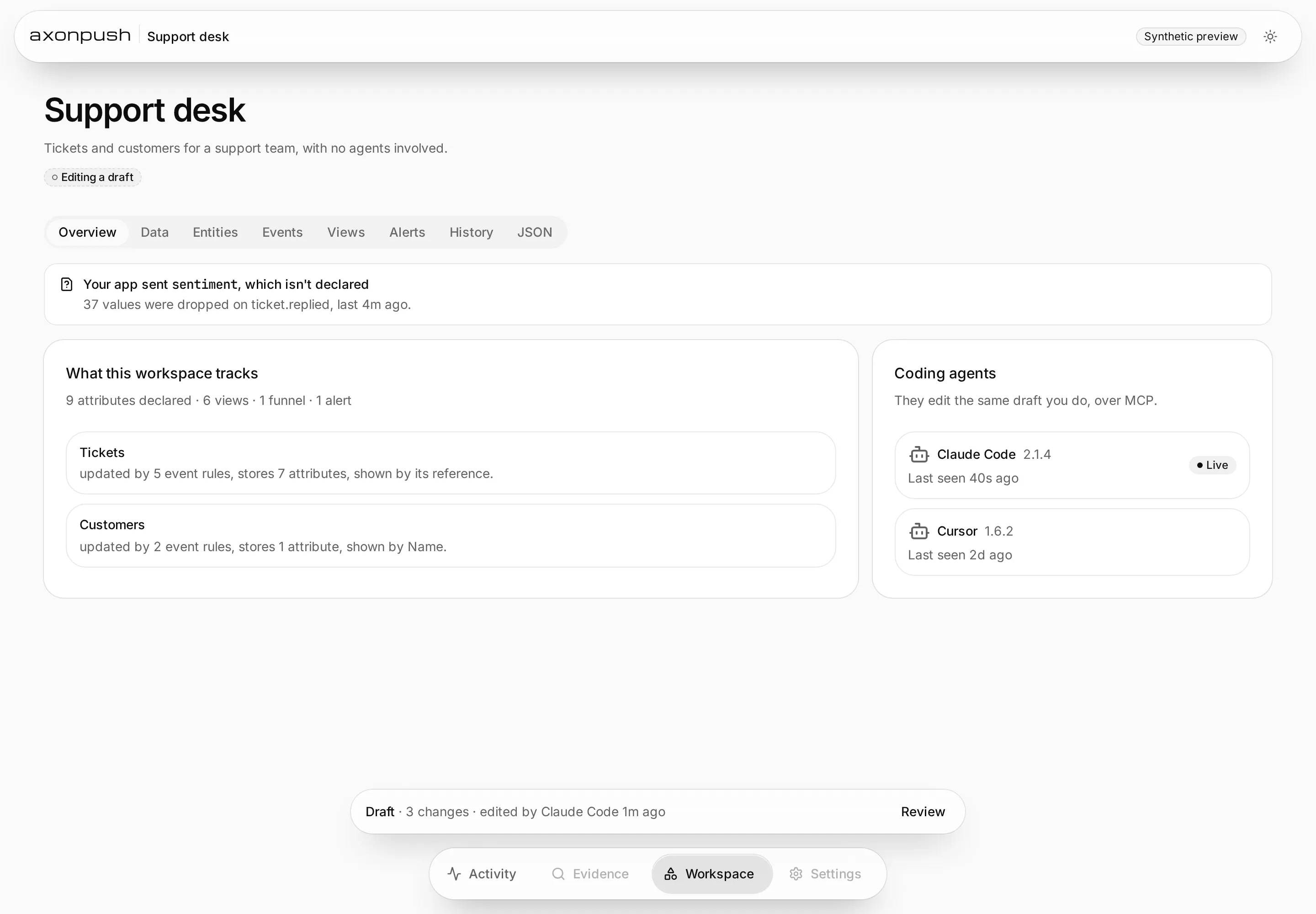Screen dimensions: 1316x914
Task: Open the Views tab
Action: (x=346, y=232)
